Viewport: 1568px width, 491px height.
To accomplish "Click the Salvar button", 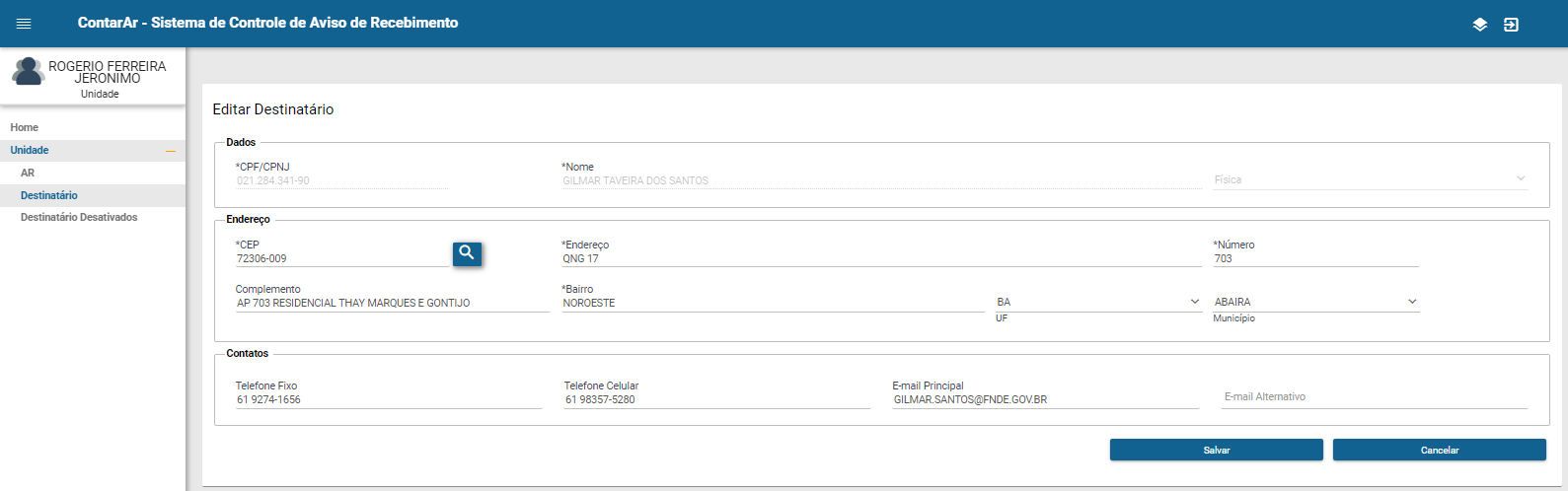I will tap(1216, 450).
